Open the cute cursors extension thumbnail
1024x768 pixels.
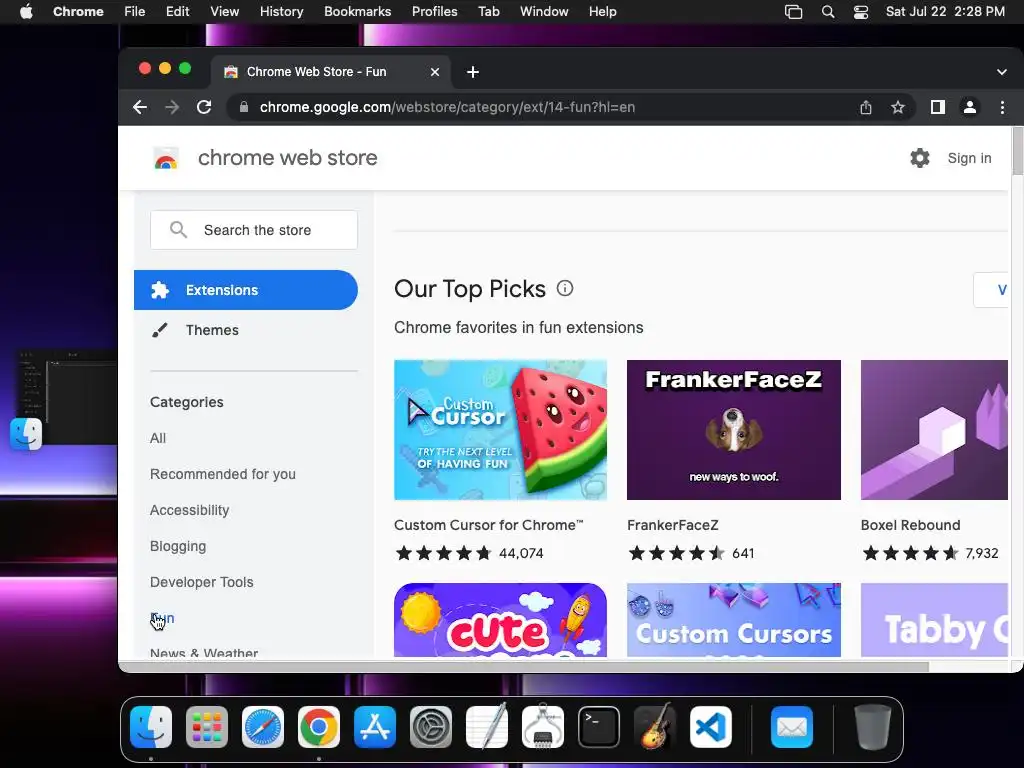[500, 620]
